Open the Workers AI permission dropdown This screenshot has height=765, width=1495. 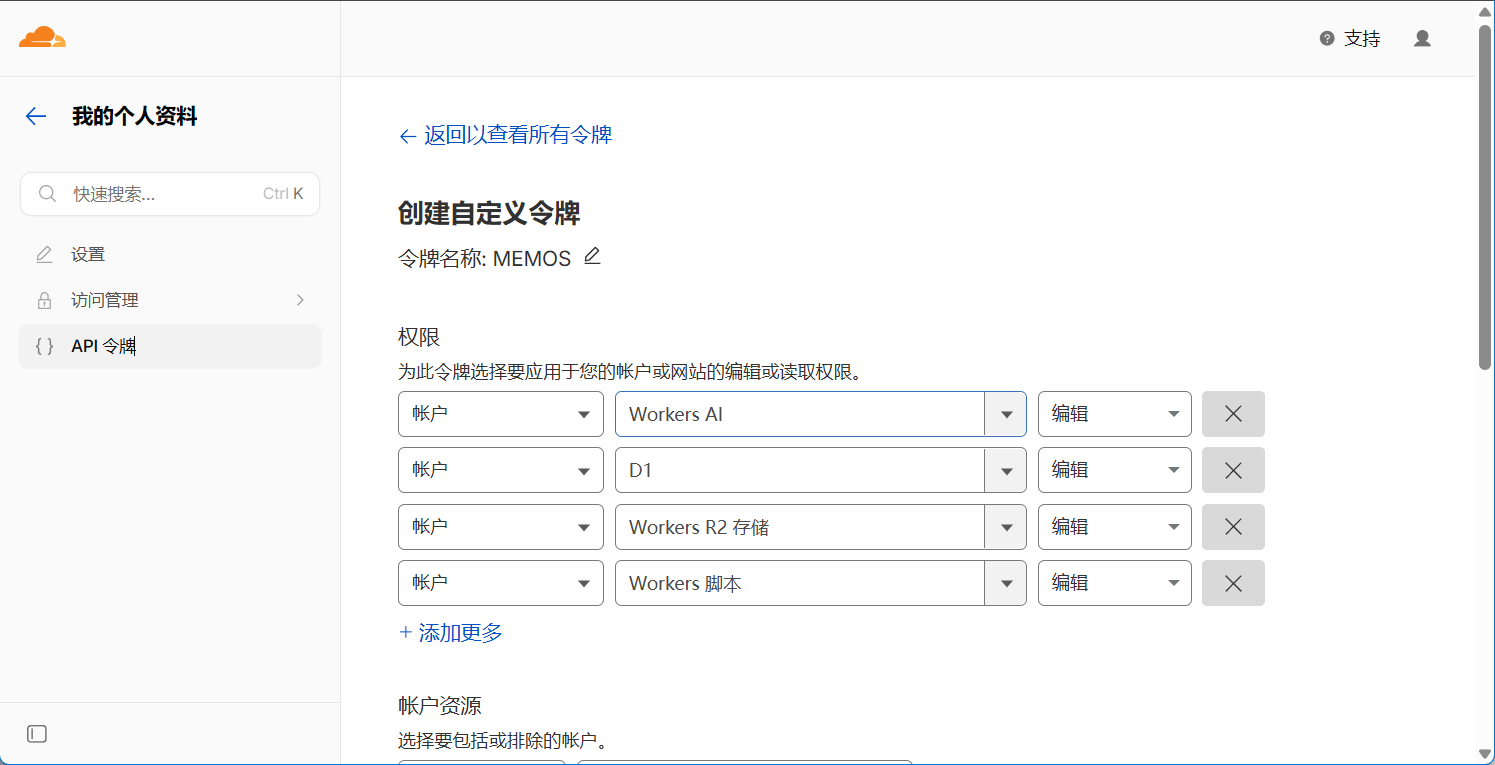pyautogui.click(x=821, y=414)
